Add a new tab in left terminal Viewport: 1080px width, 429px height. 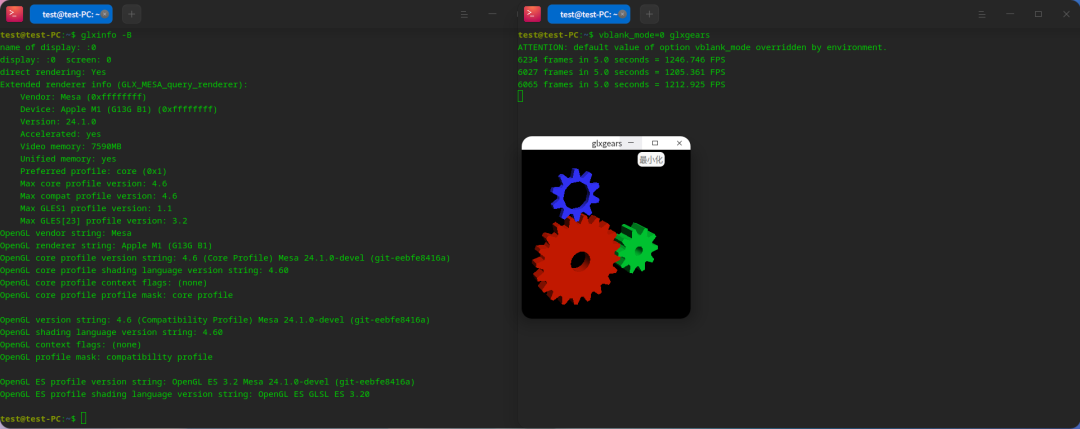point(132,14)
